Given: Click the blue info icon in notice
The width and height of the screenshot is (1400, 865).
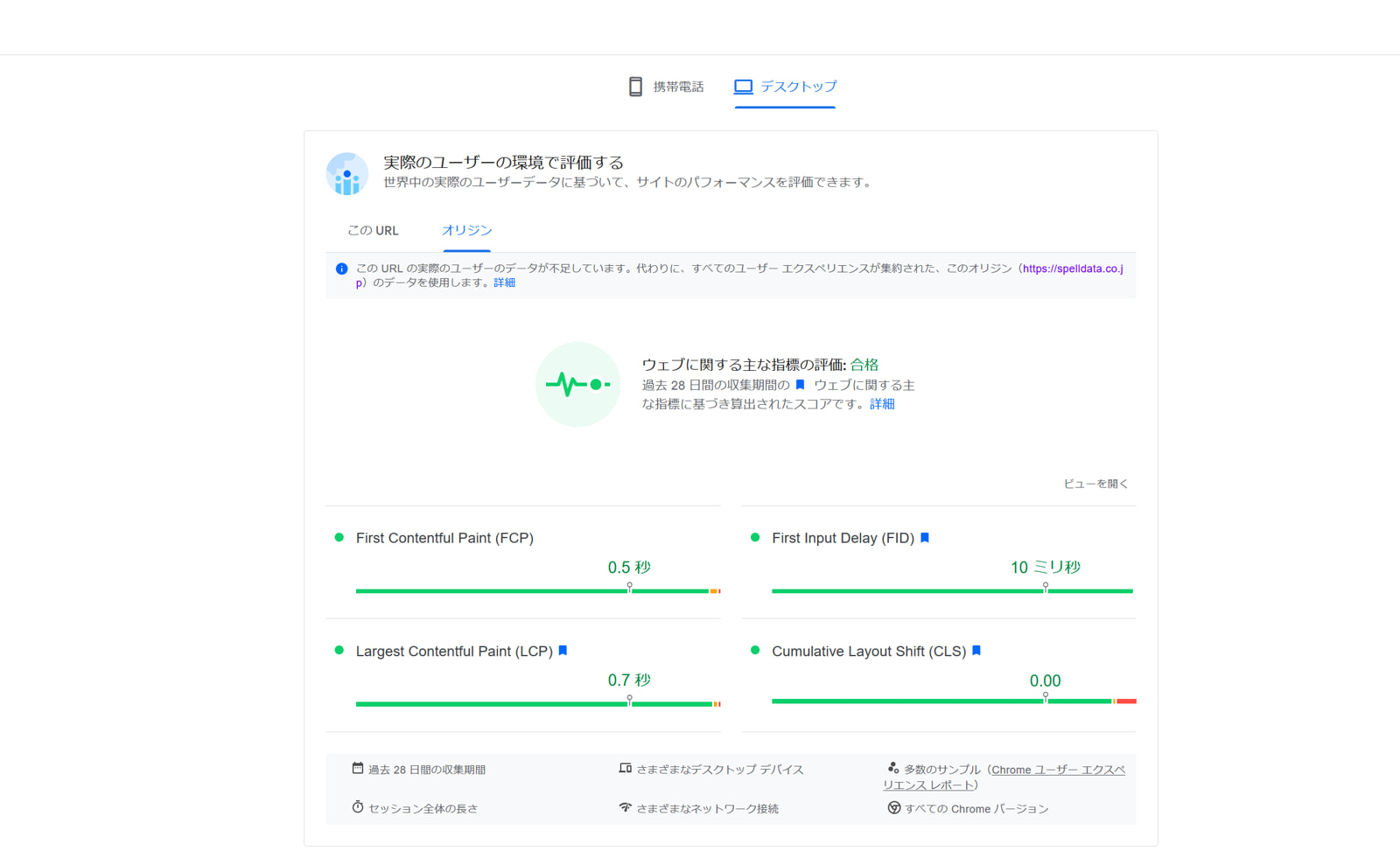Looking at the screenshot, I should [341, 269].
